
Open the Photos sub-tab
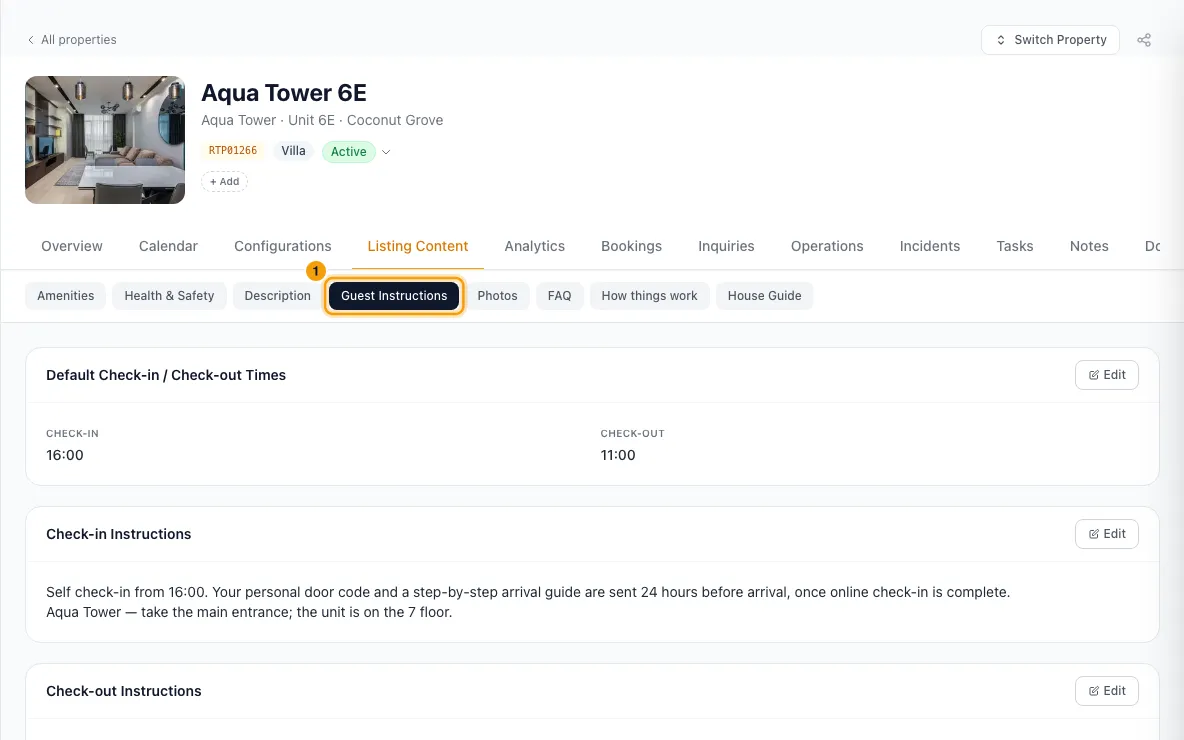click(x=497, y=296)
